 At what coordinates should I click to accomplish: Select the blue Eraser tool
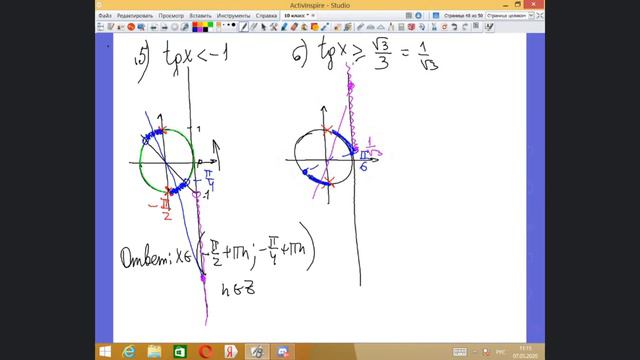point(284,27)
